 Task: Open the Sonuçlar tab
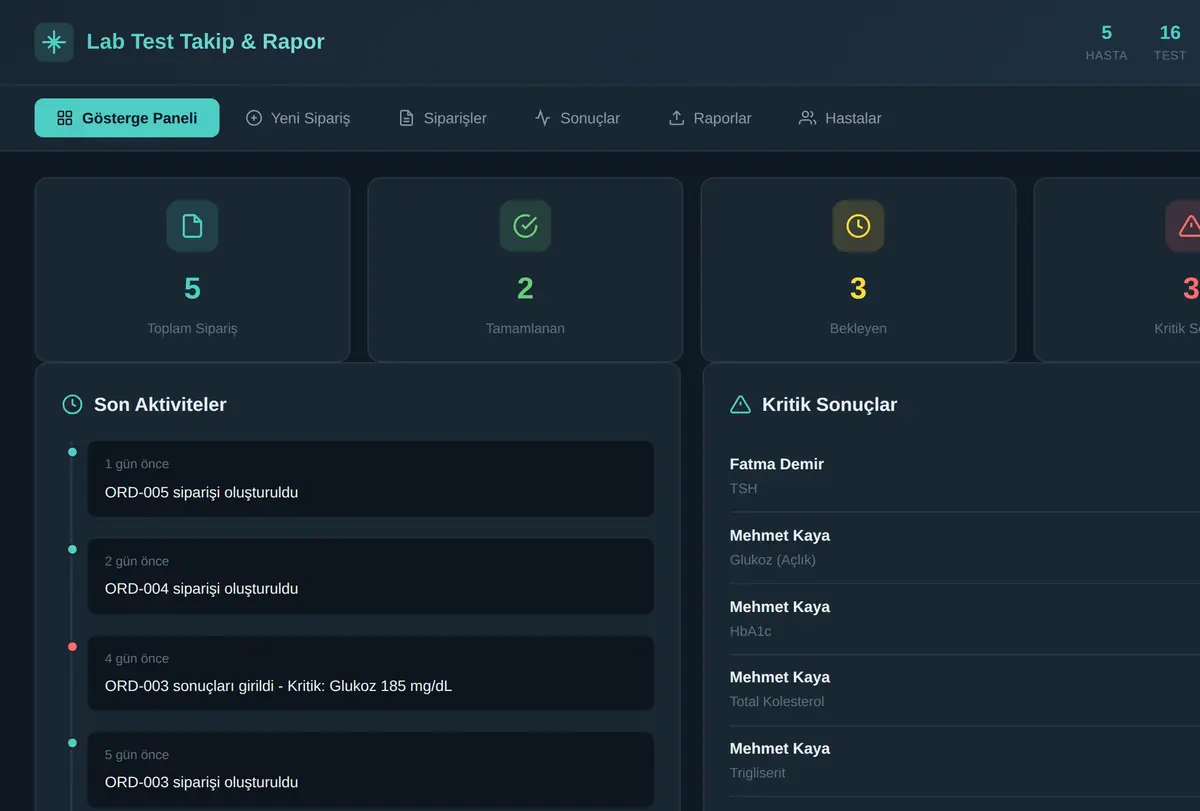[x=577, y=118]
